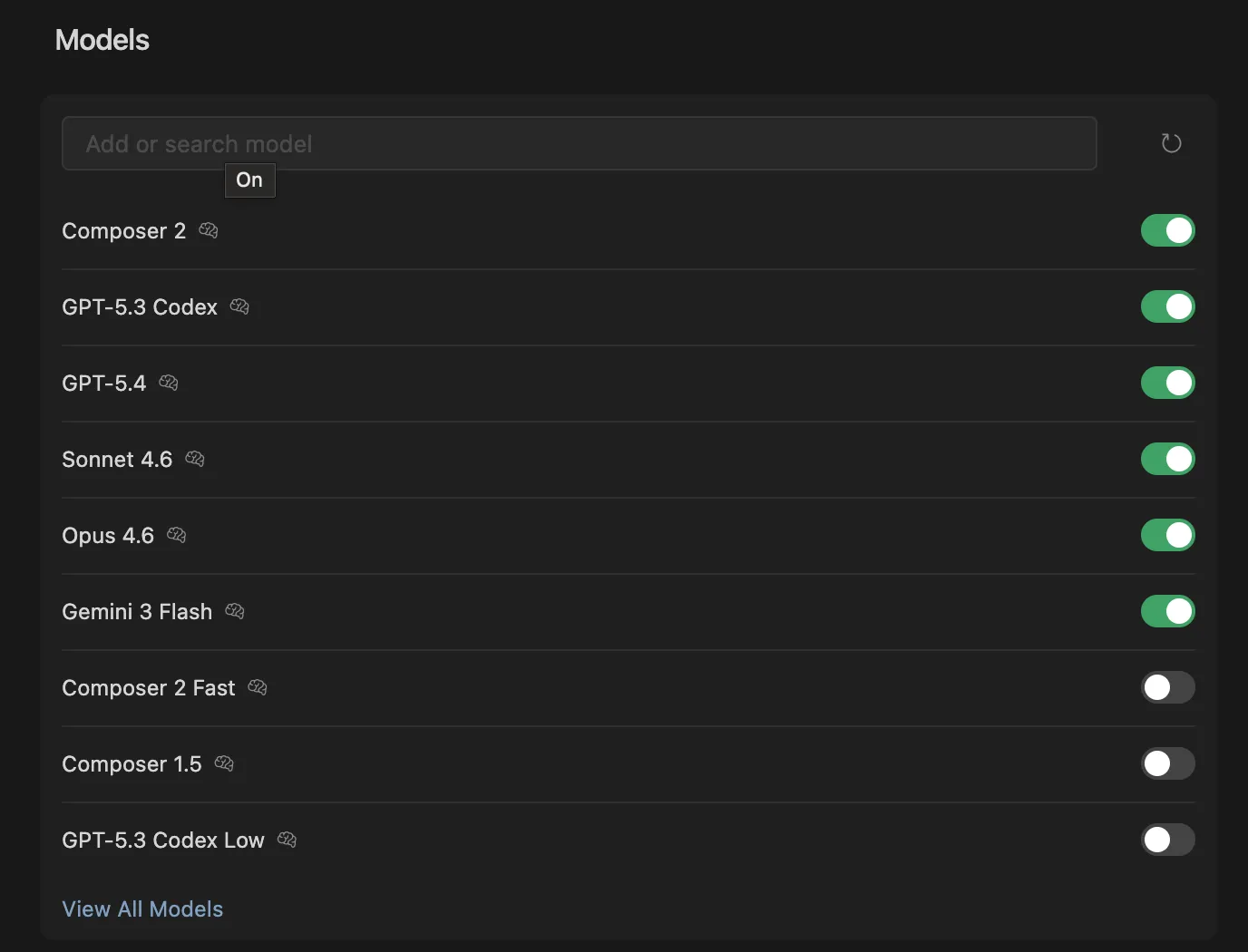
Task: Enable the Composer 2 Fast model
Action: (x=1167, y=687)
